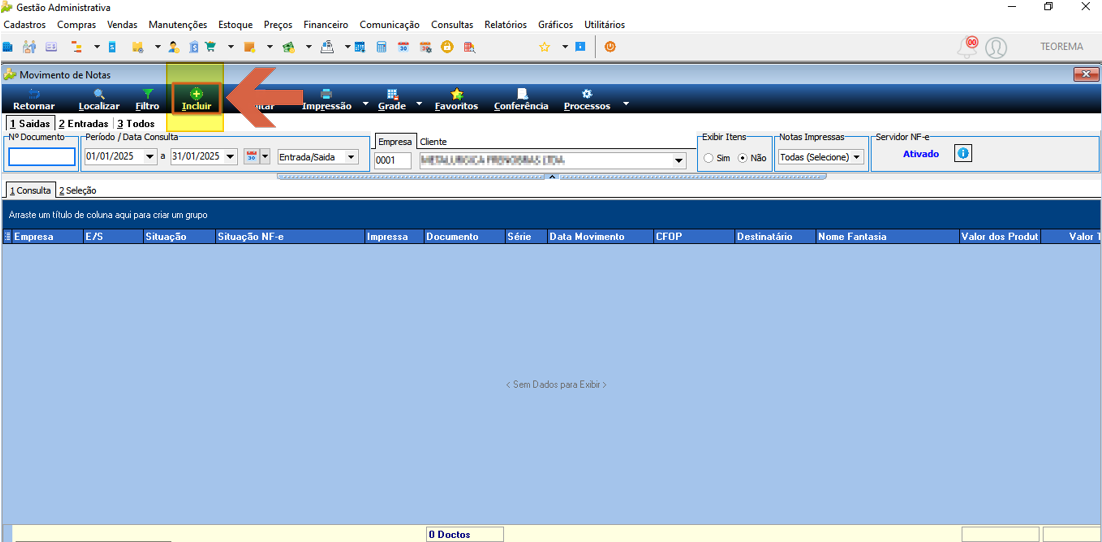
Task: Open the Notas Impressas Todas (Selecione) dropdown
Action: pyautogui.click(x=819, y=157)
